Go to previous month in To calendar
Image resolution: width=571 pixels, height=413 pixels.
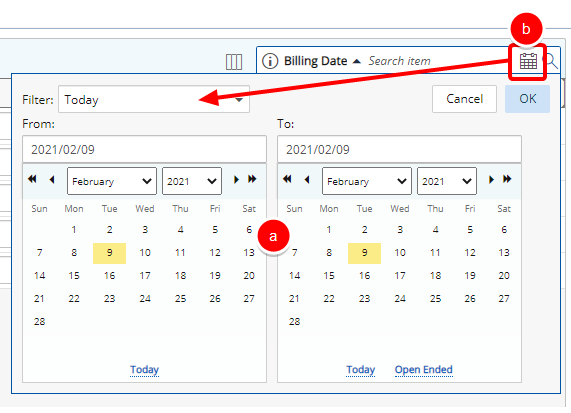click(x=307, y=179)
